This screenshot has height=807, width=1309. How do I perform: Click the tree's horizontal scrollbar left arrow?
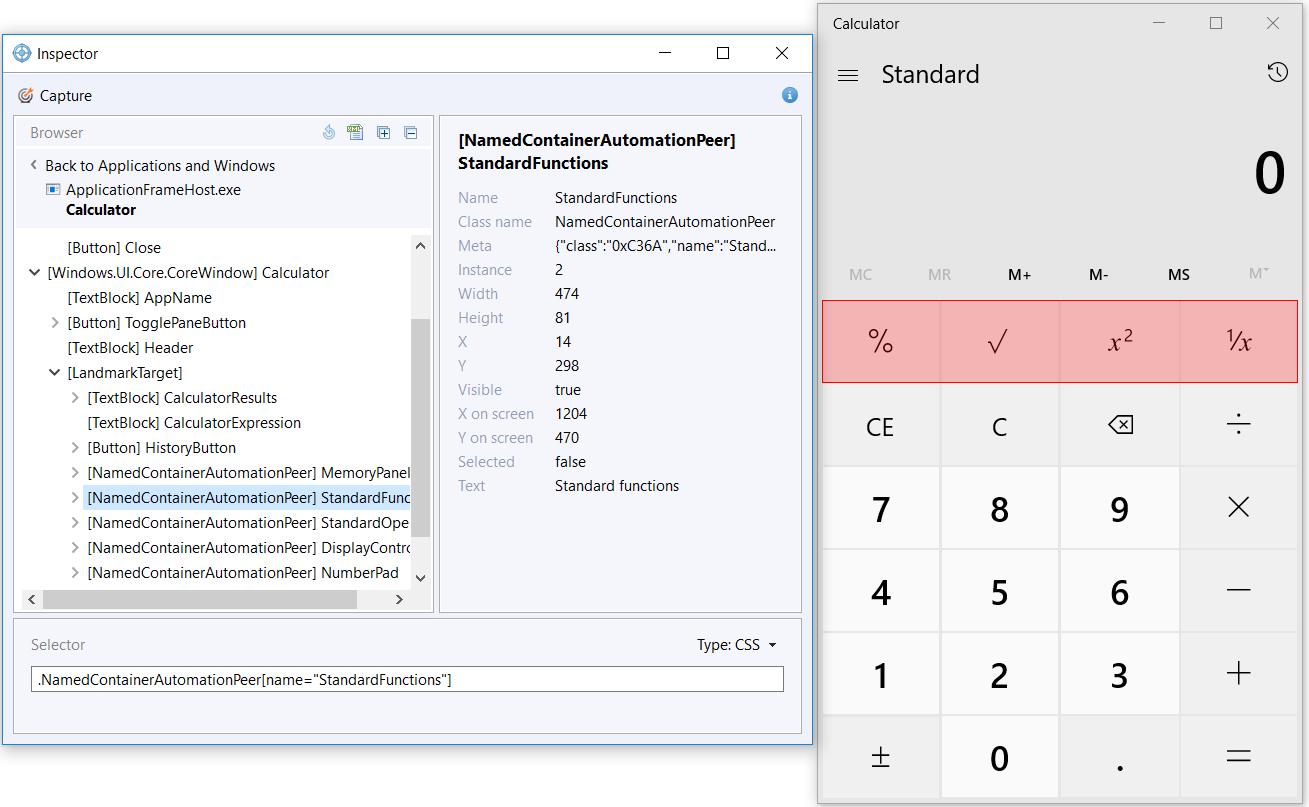point(31,600)
